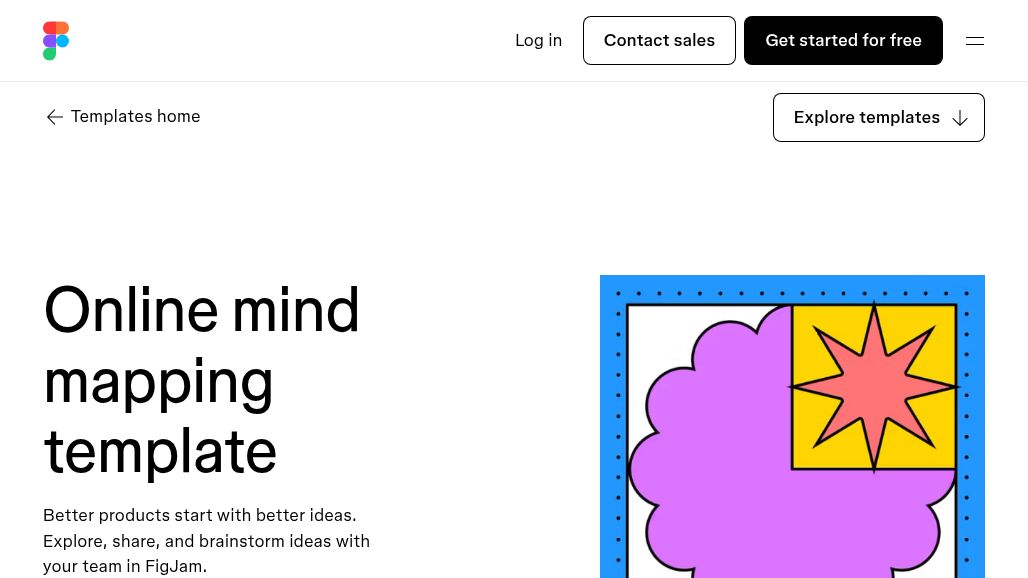The image size is (1028, 578).
Task: Go to Templates home
Action: point(135,116)
